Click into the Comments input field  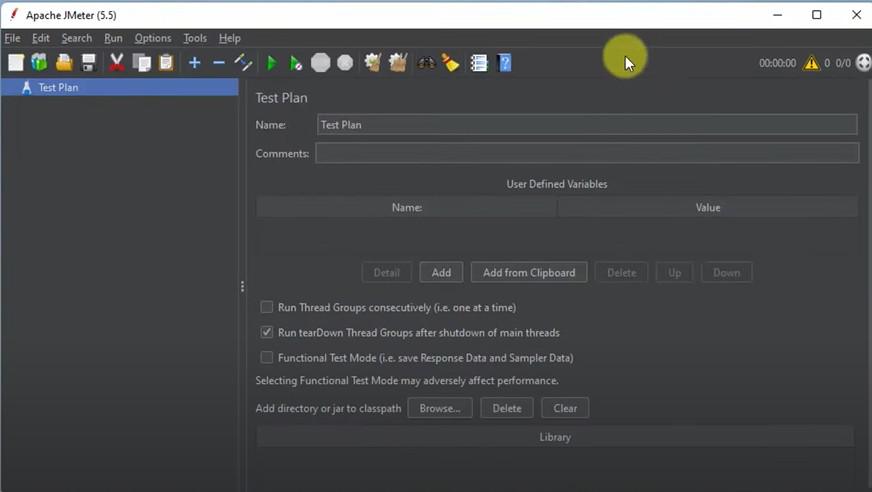coord(587,153)
